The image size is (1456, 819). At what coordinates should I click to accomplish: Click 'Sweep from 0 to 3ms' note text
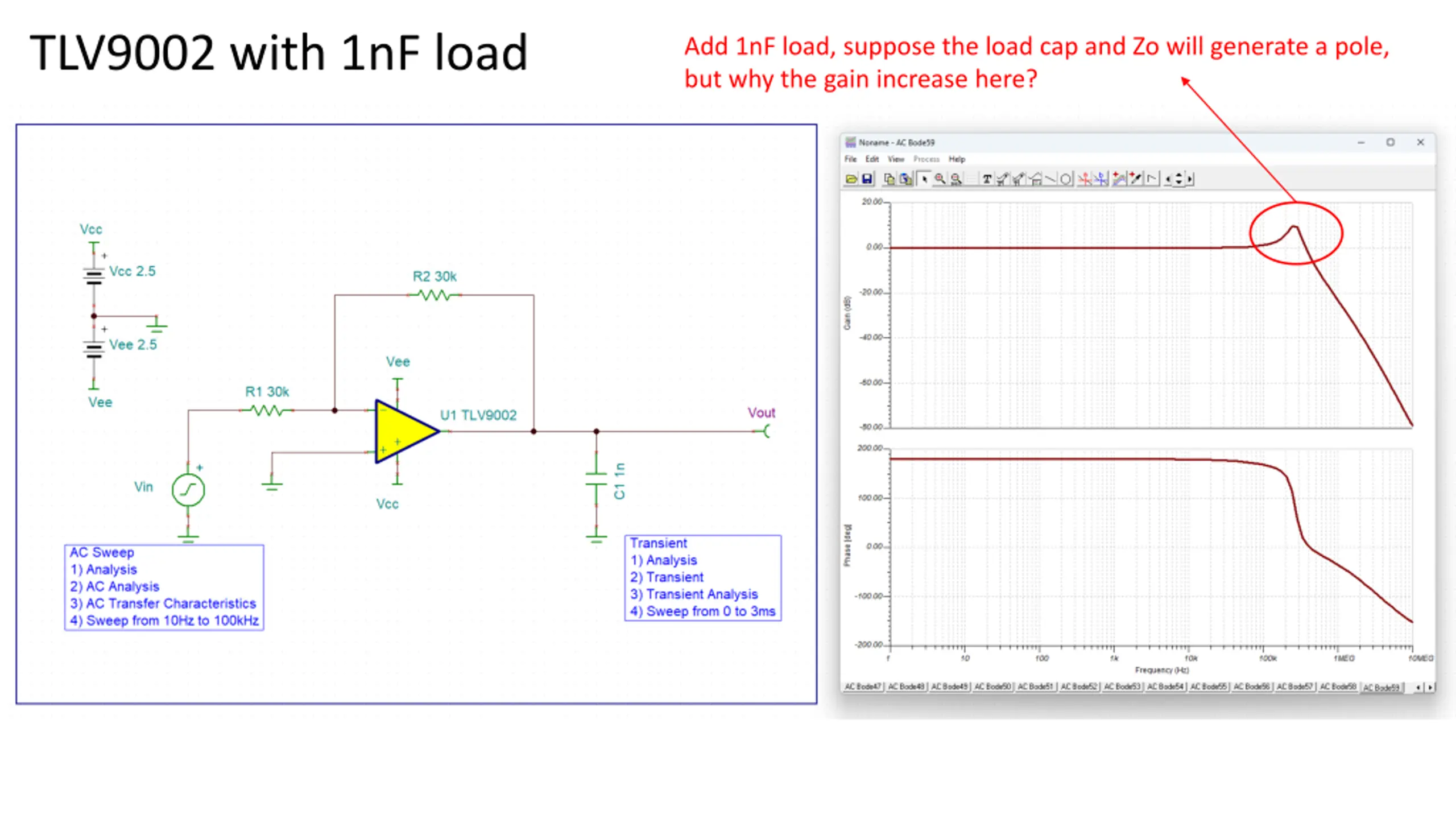pos(711,611)
